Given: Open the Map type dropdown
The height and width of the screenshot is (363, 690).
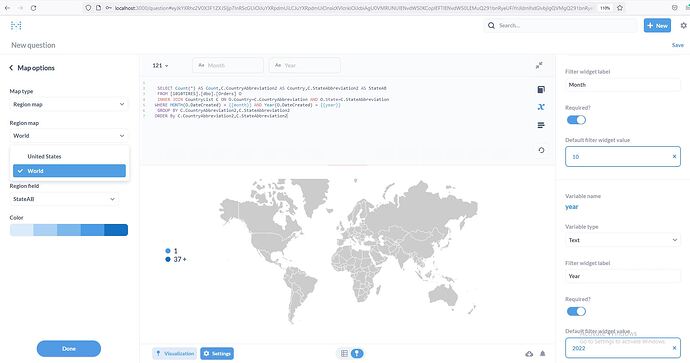Looking at the screenshot, I should (x=69, y=104).
